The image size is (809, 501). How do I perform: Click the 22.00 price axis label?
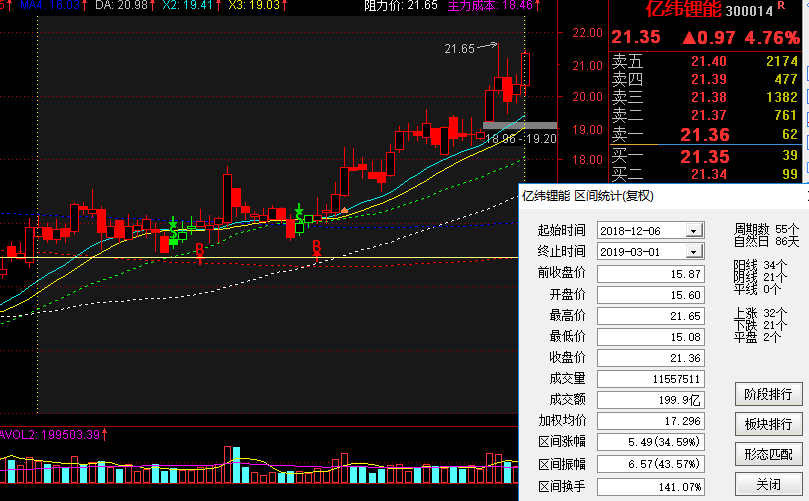pos(587,33)
